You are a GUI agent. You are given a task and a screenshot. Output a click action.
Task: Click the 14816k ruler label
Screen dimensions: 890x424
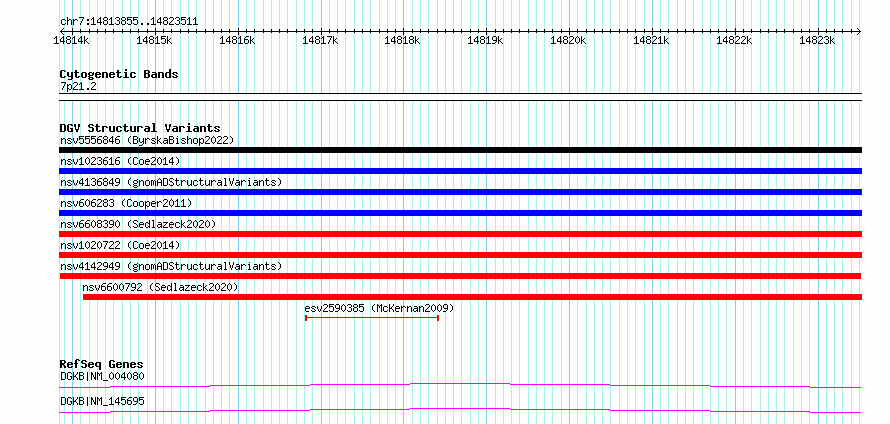[x=237, y=41]
